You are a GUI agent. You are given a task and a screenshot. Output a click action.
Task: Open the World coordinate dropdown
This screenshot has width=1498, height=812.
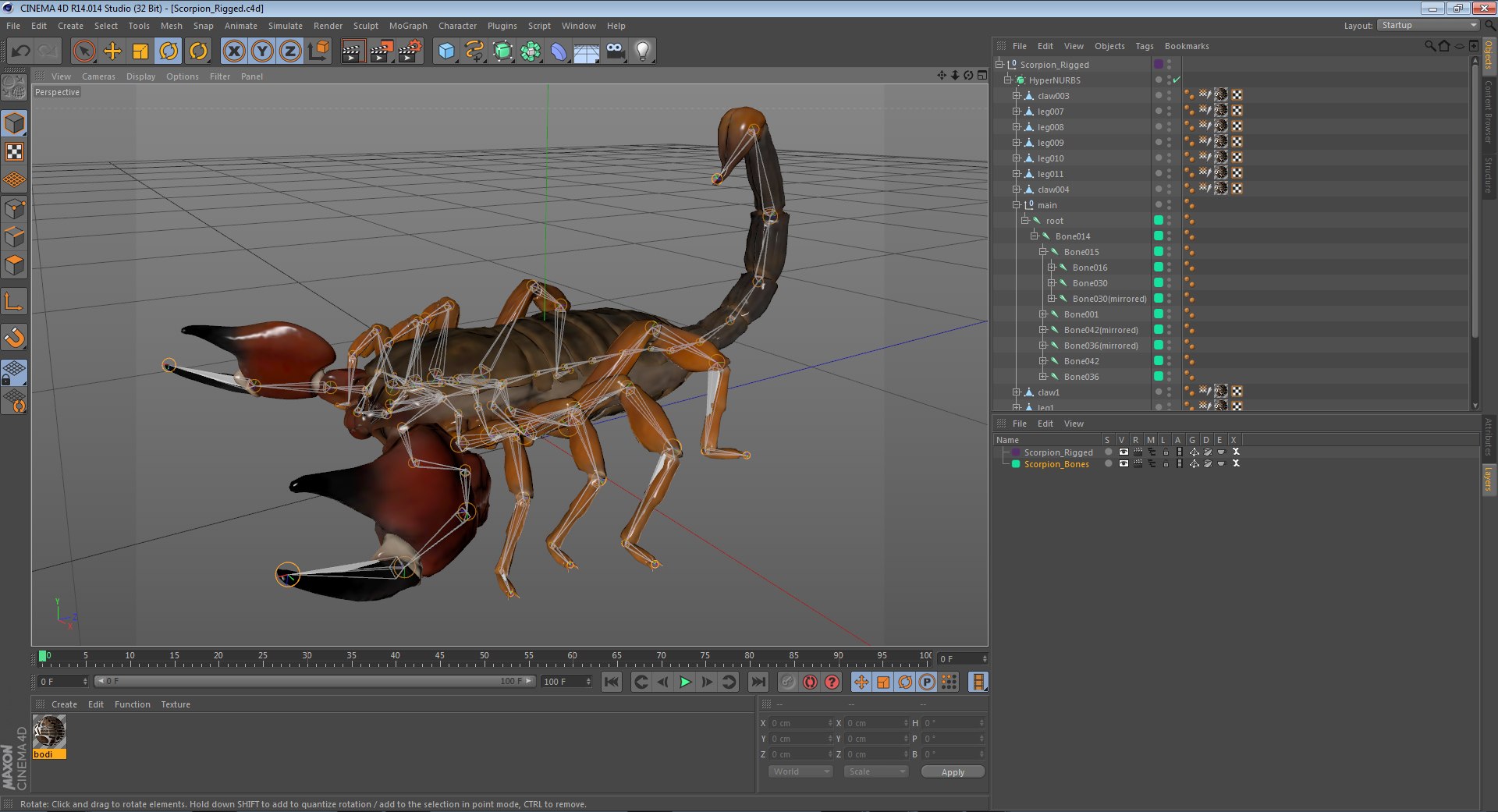pyautogui.click(x=800, y=771)
